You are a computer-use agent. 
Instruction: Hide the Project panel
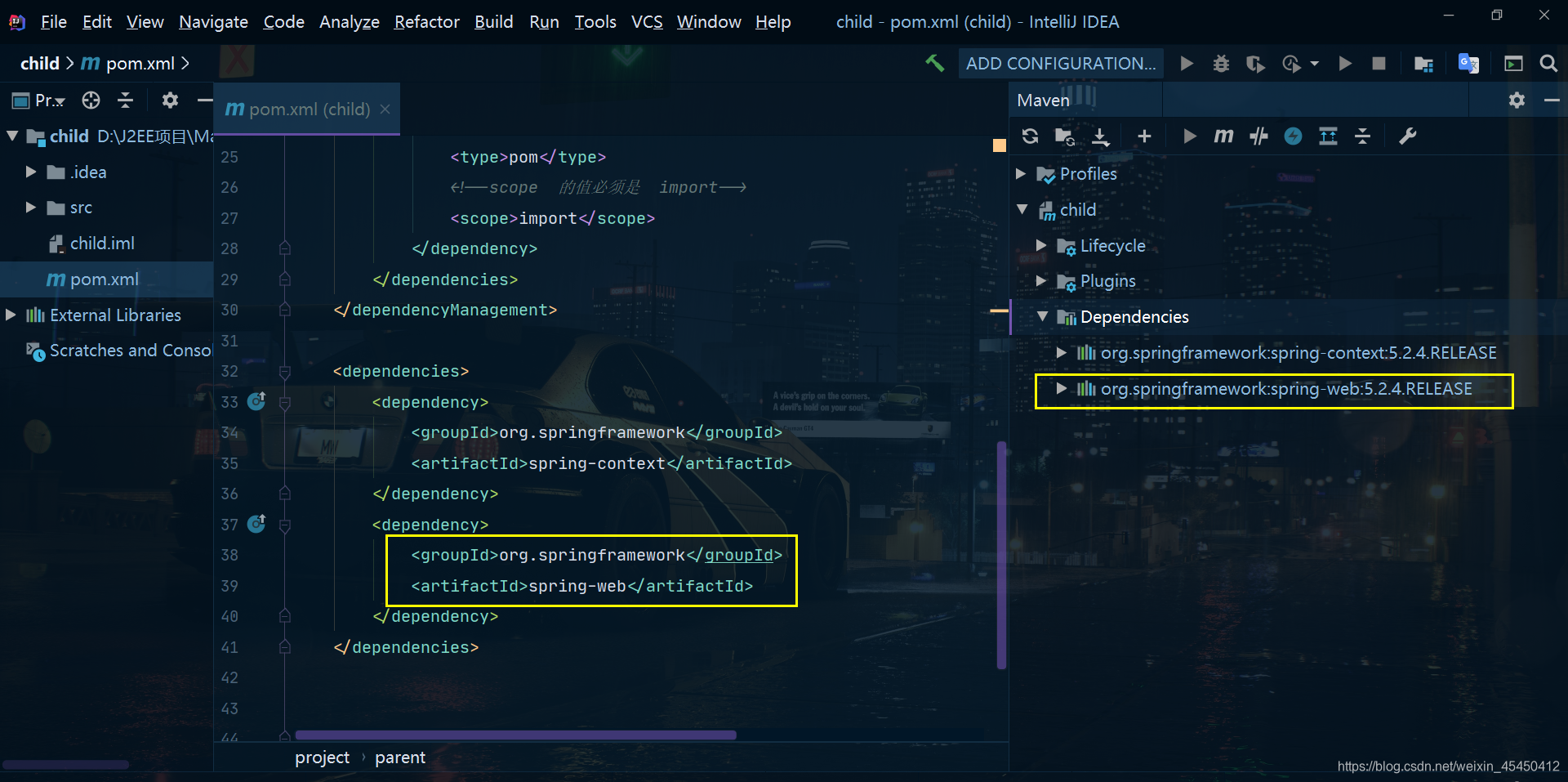click(x=204, y=100)
